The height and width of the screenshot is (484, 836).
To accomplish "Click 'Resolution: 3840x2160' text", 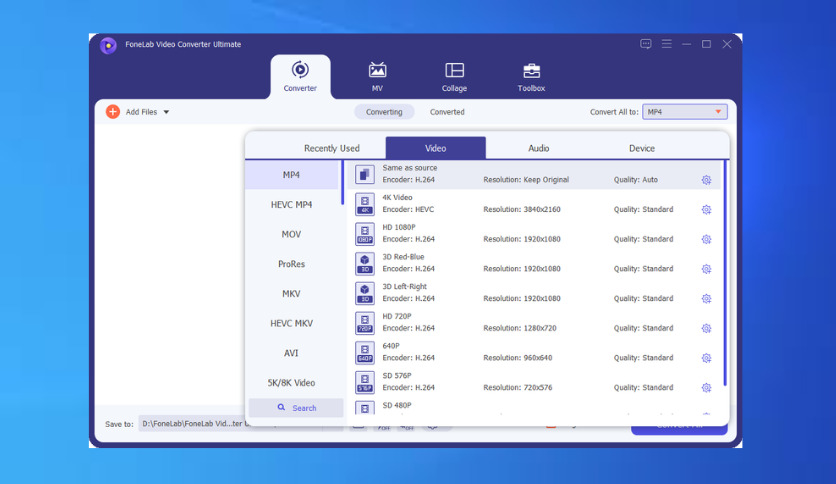I will [x=521, y=209].
